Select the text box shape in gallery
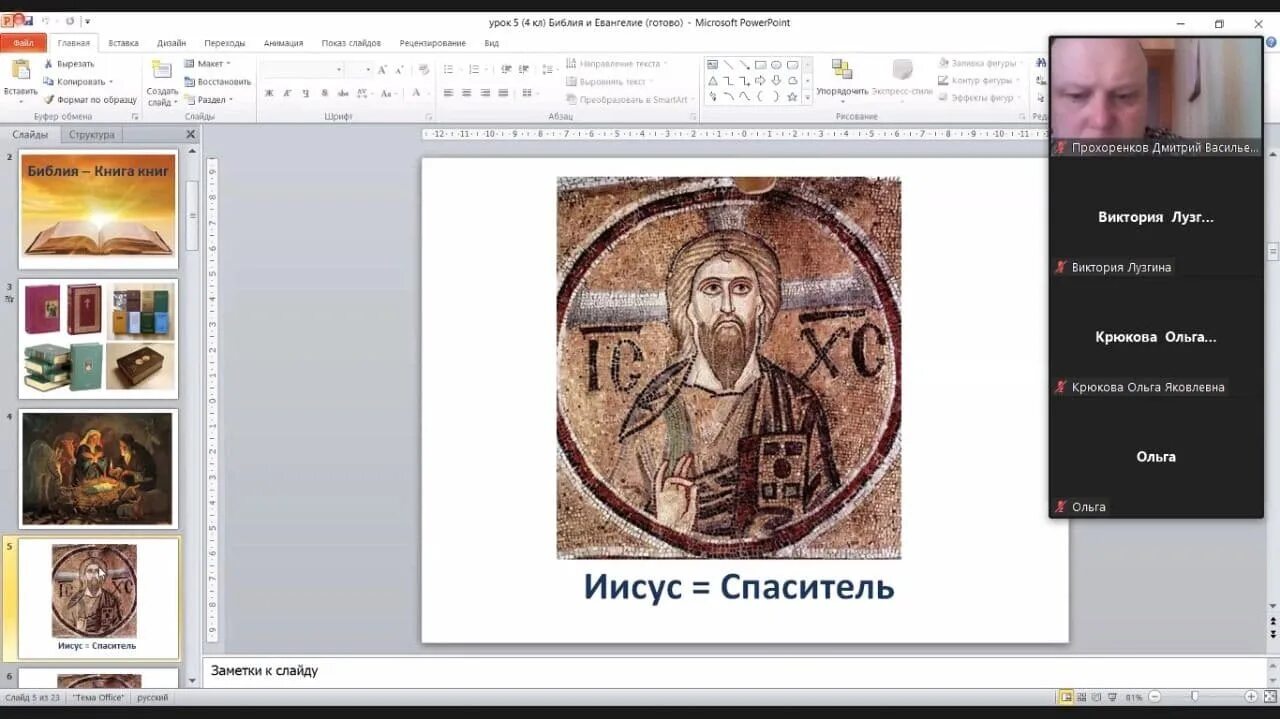1280x719 pixels. [x=713, y=65]
